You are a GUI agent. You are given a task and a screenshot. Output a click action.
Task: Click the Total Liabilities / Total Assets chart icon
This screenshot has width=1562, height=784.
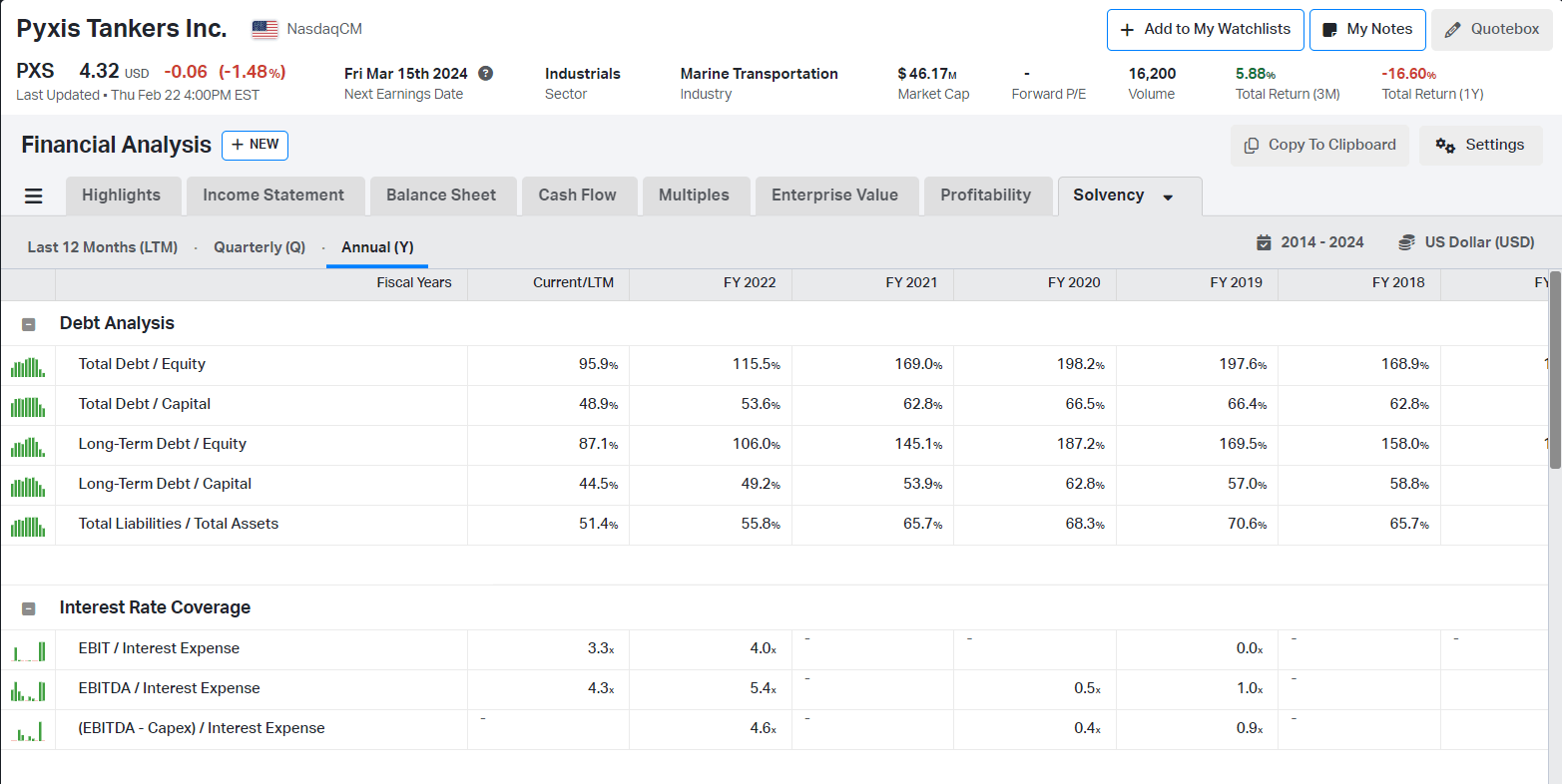28,526
